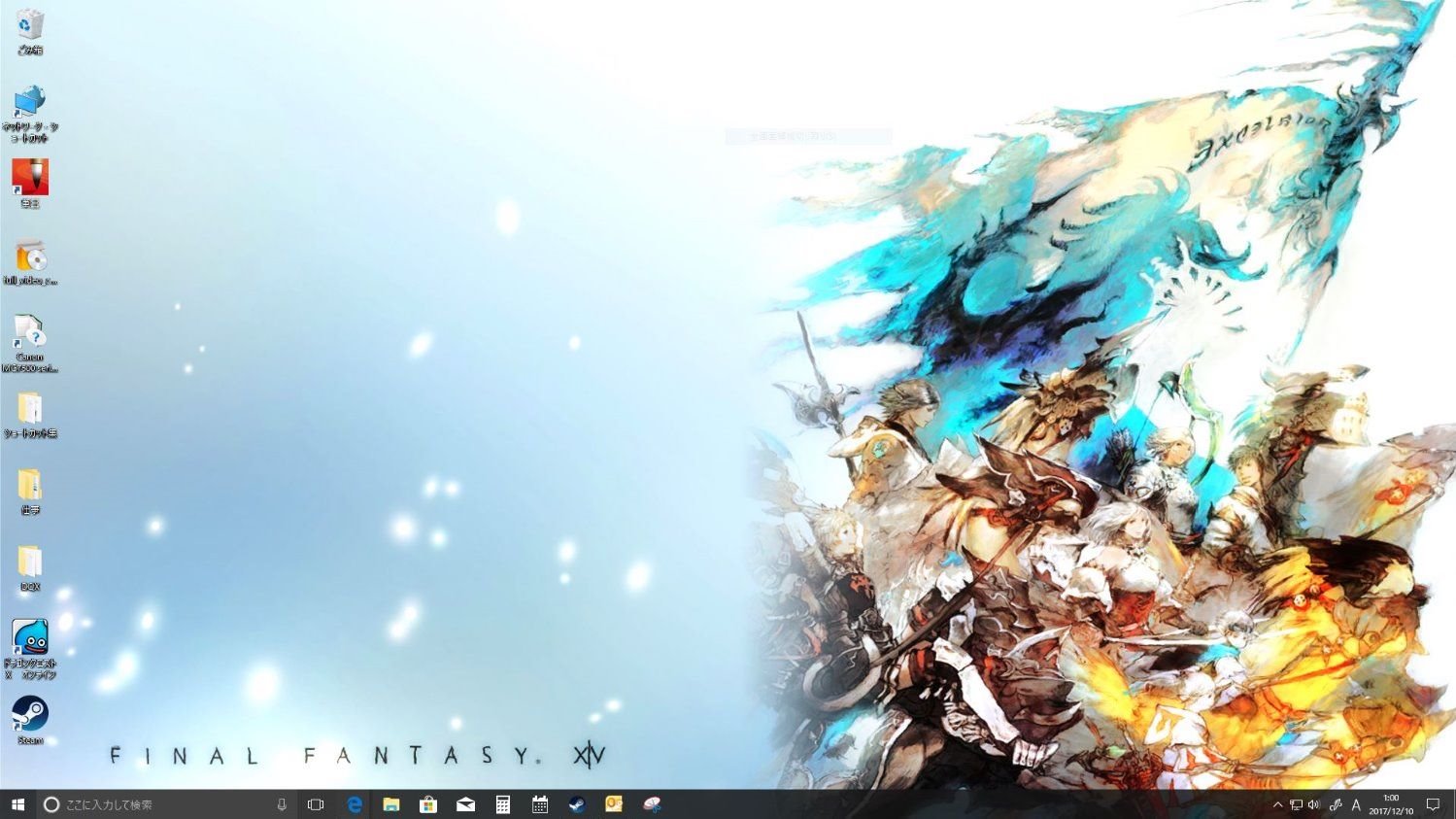Open the Recycle Bin desktop icon
The image size is (1456, 819).
pos(30,31)
